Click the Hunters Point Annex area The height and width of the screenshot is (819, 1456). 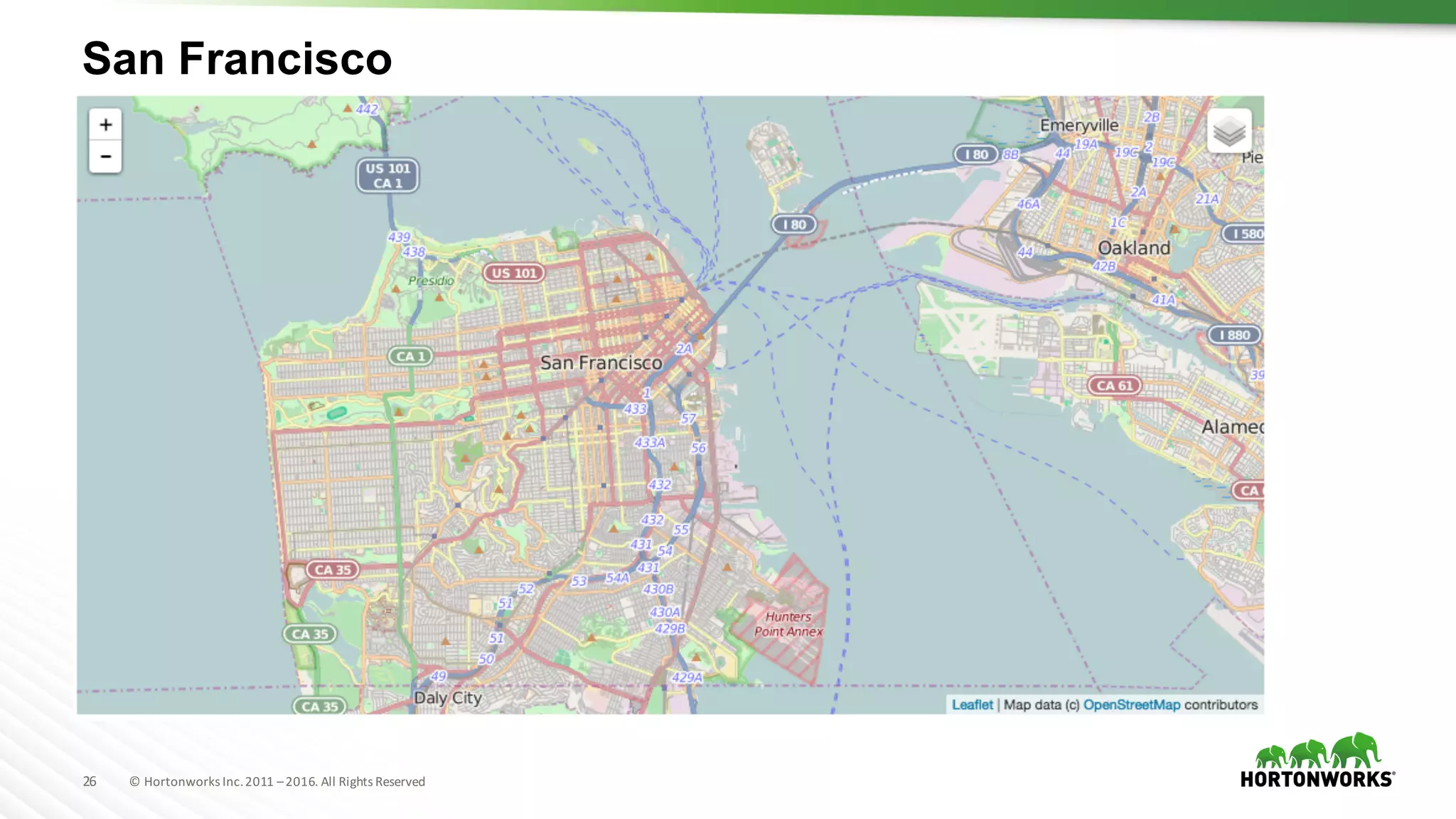pos(788,624)
